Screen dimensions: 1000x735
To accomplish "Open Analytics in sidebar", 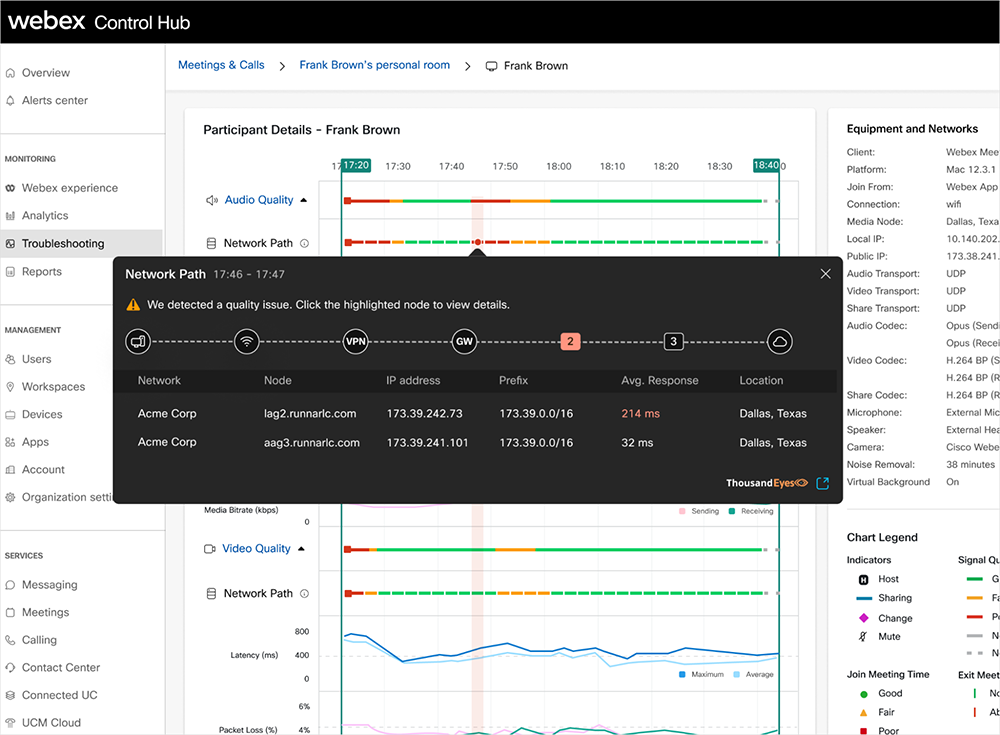I will (x=45, y=215).
